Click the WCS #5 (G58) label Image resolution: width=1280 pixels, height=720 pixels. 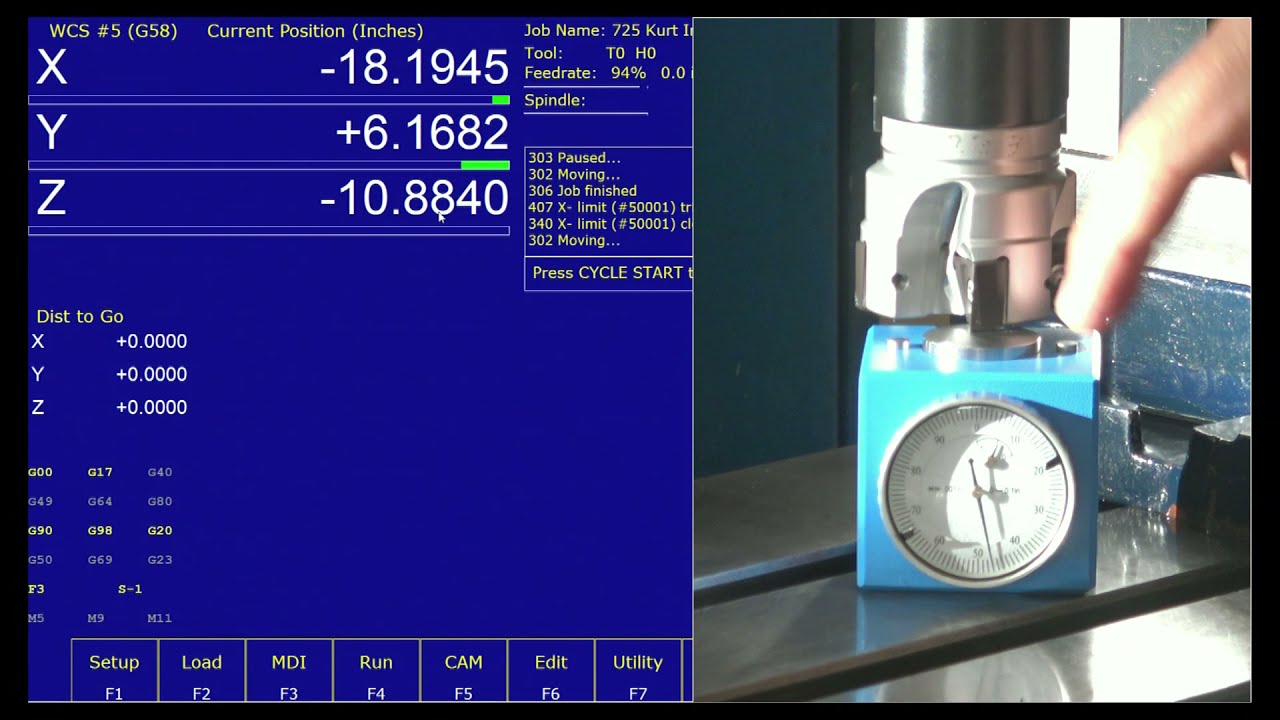[x=113, y=31]
